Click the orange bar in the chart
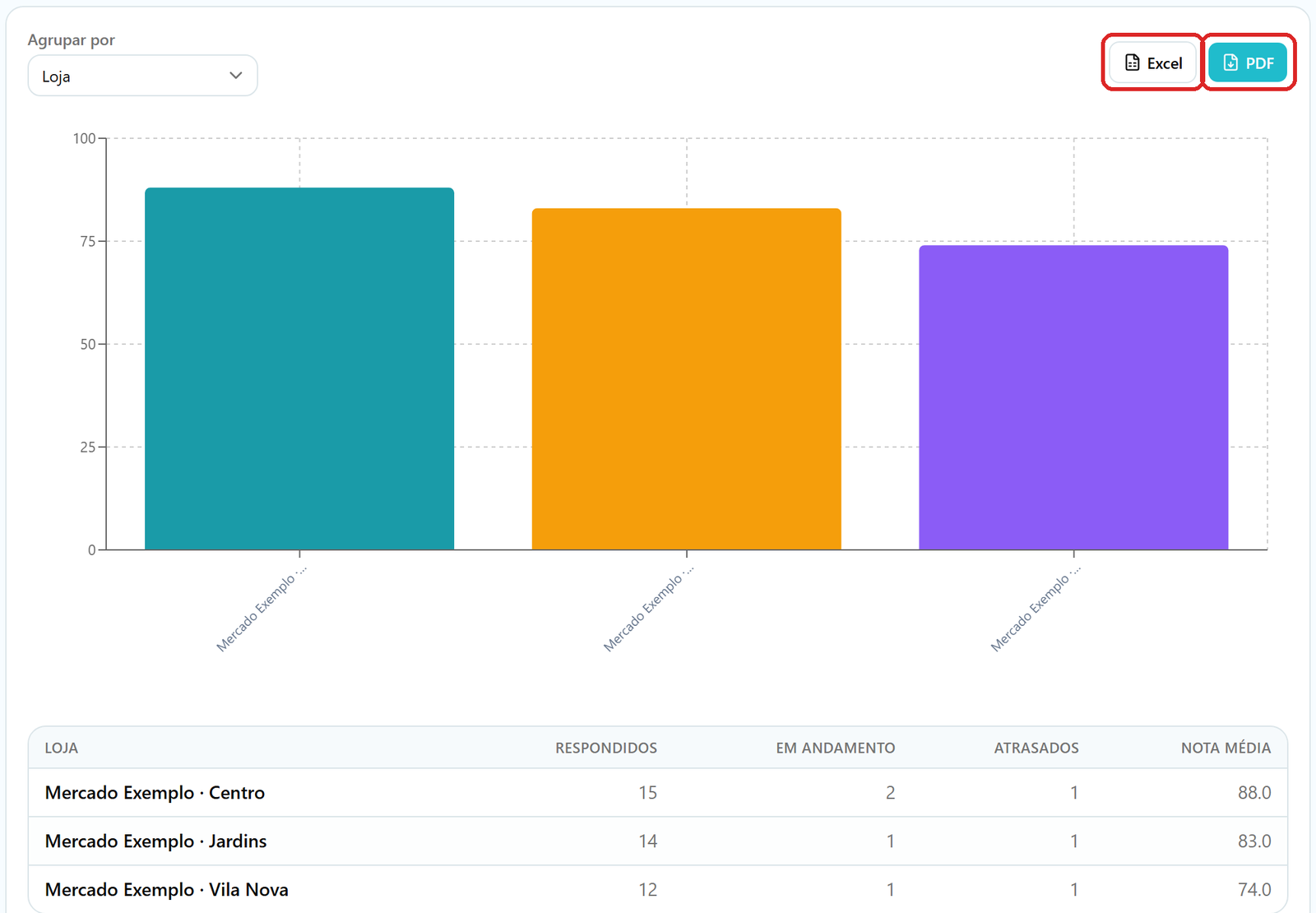 (687, 379)
